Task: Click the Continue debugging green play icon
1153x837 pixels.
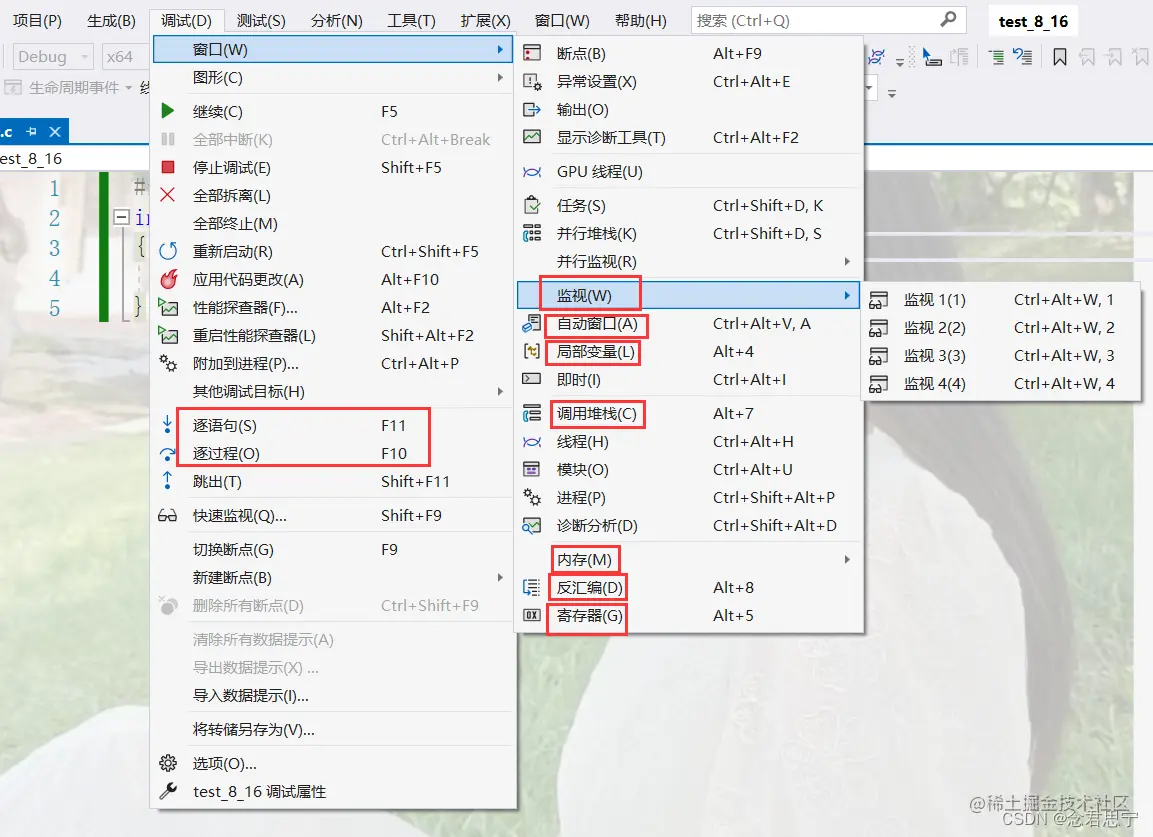Action: 166,111
